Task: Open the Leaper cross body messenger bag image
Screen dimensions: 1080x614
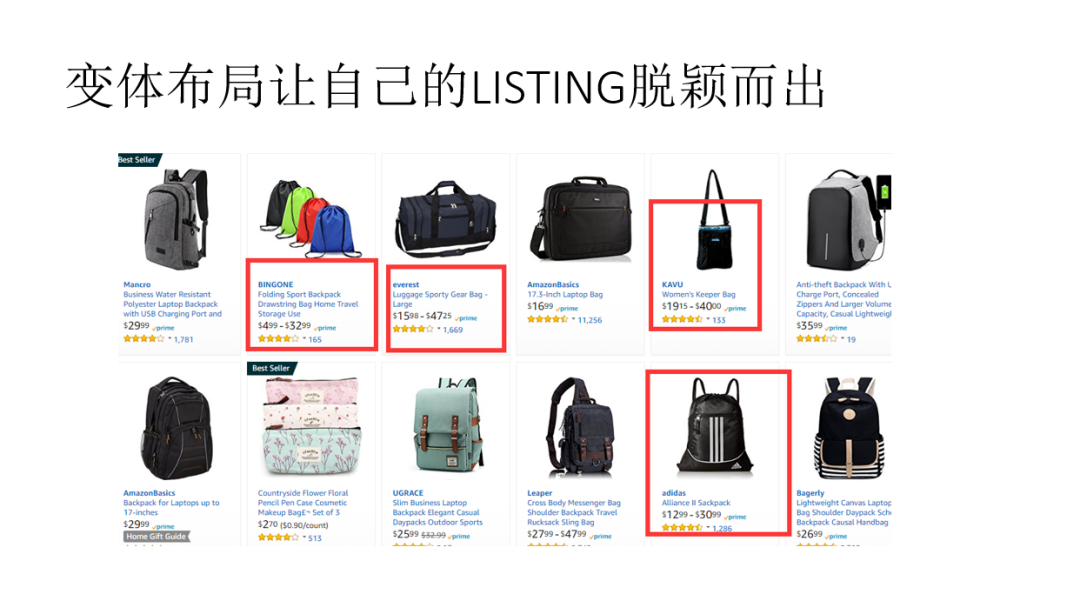Action: click(581, 427)
